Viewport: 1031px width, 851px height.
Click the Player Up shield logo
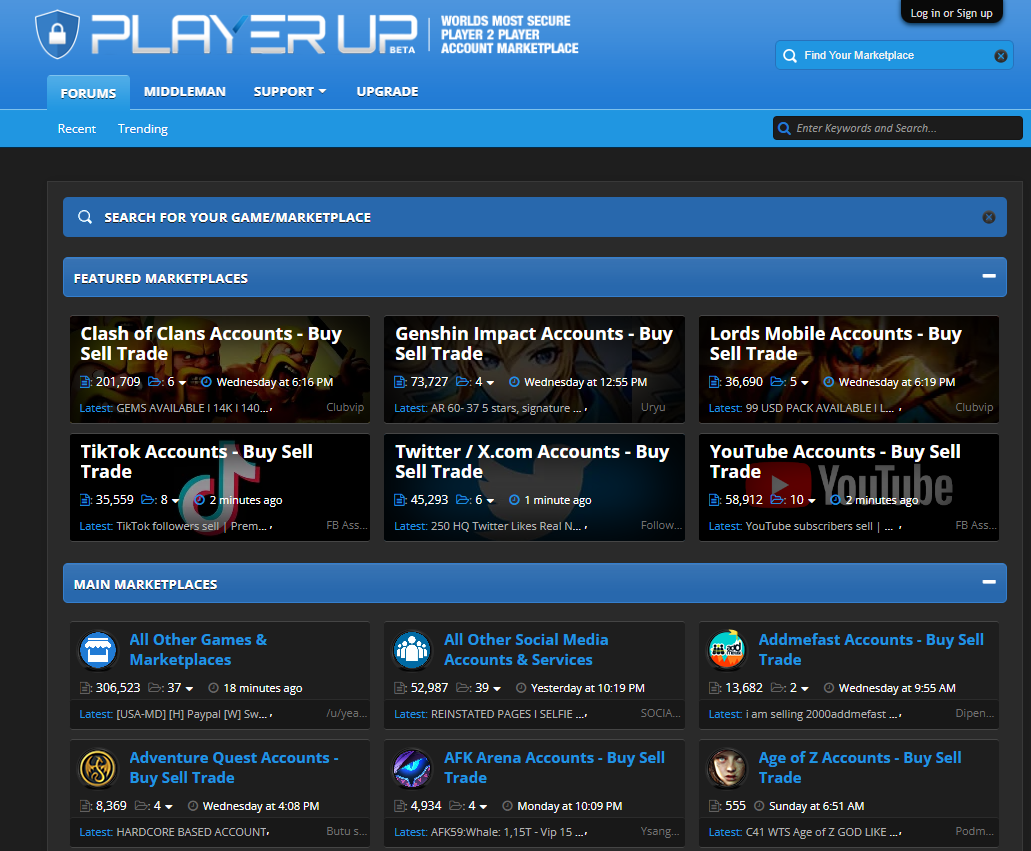coord(56,35)
